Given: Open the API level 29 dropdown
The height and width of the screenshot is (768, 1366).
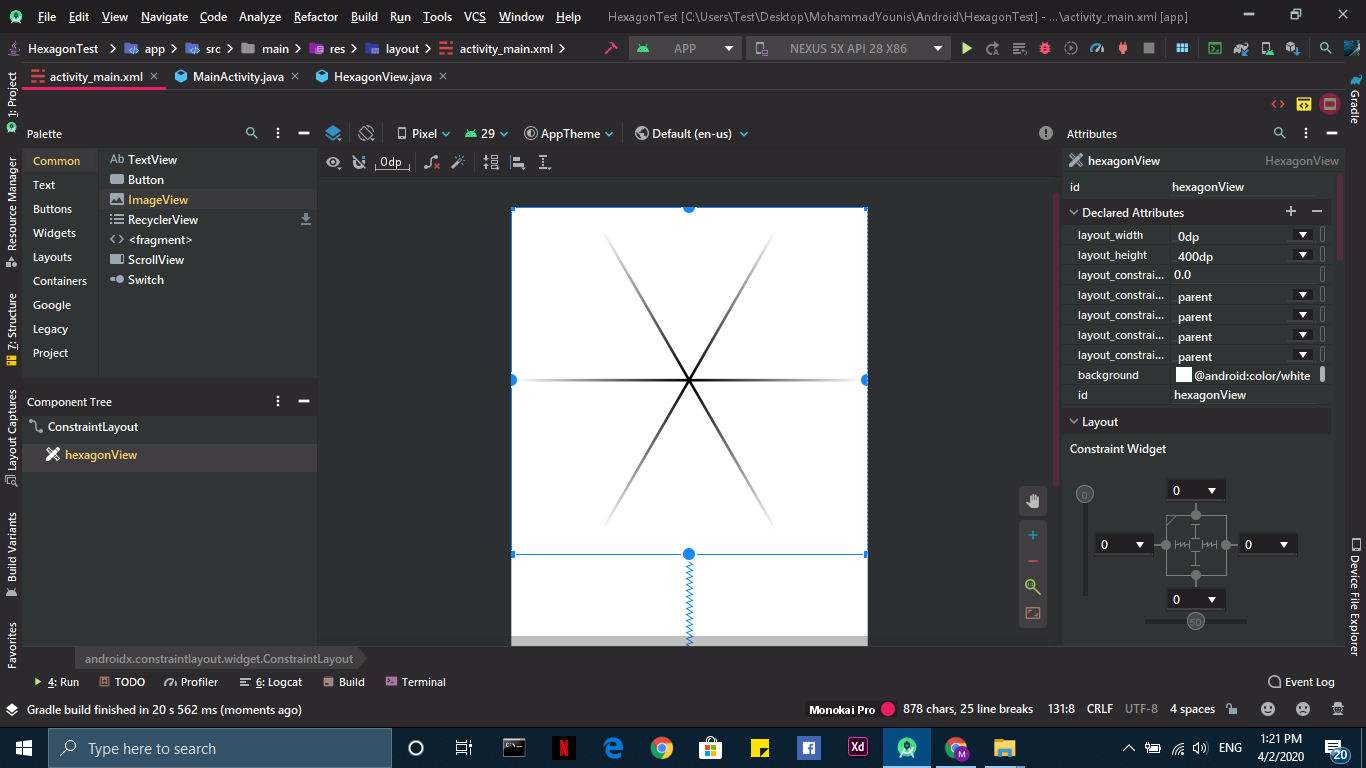Looking at the screenshot, I should click(x=486, y=133).
